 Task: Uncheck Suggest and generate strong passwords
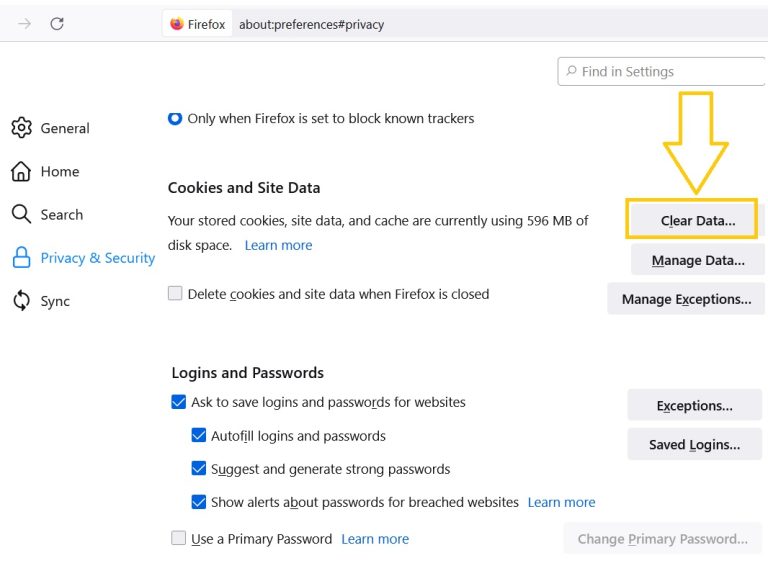(x=198, y=468)
